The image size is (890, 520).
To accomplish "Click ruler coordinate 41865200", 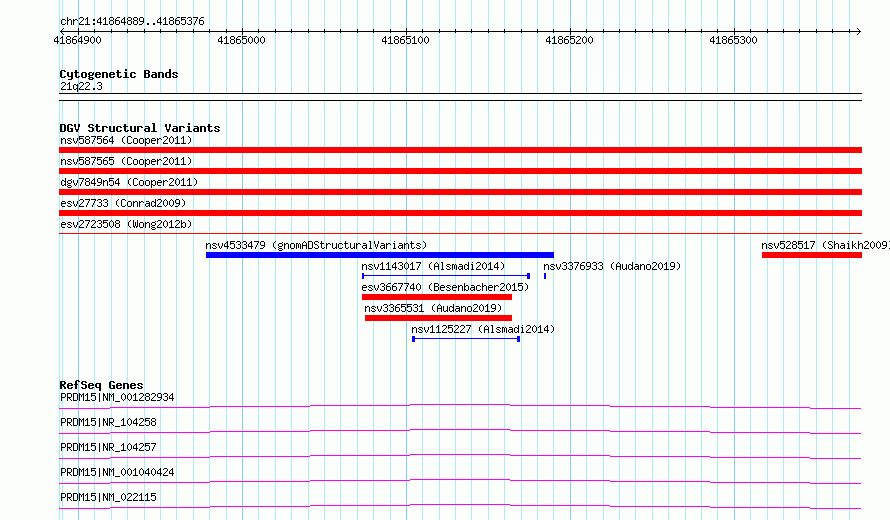I will point(569,40).
